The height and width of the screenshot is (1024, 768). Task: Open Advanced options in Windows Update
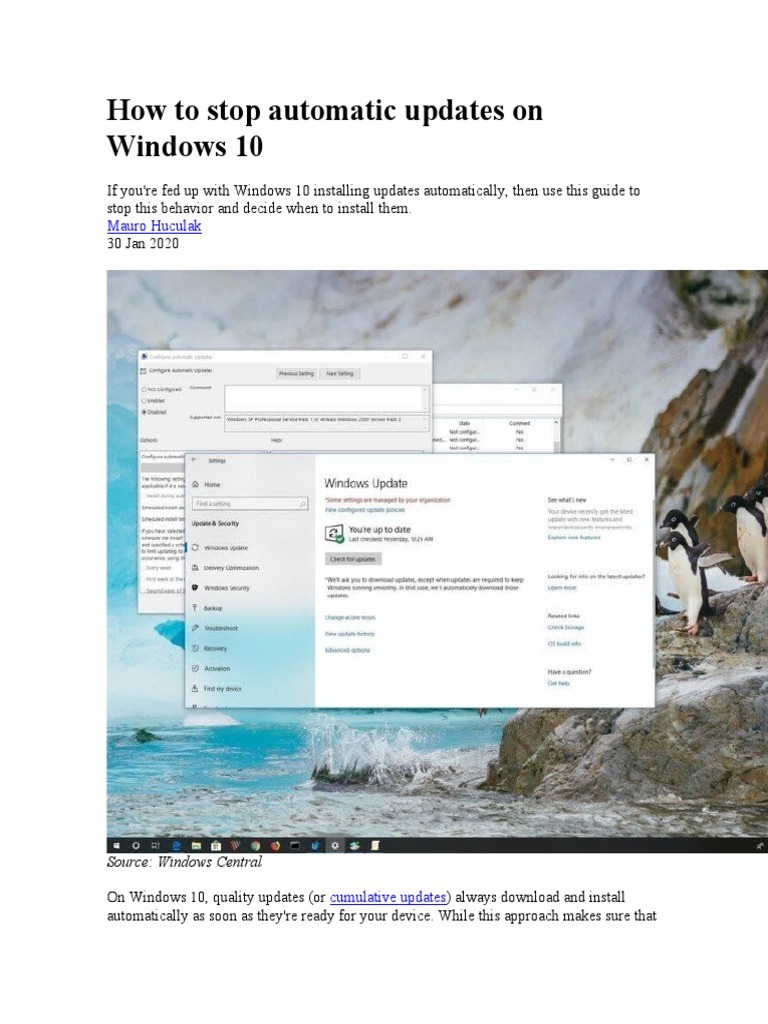coord(347,650)
